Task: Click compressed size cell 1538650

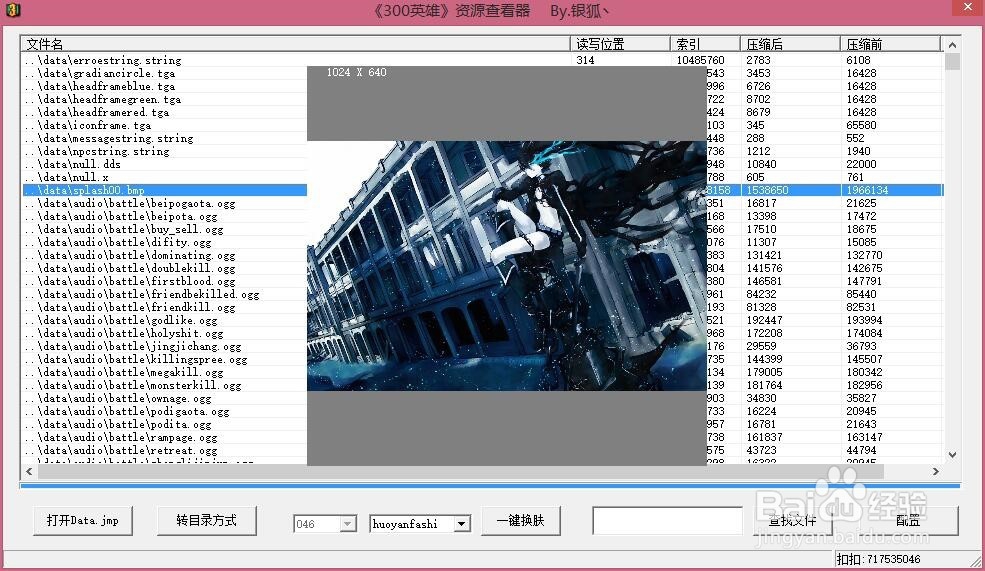Action: click(767, 190)
